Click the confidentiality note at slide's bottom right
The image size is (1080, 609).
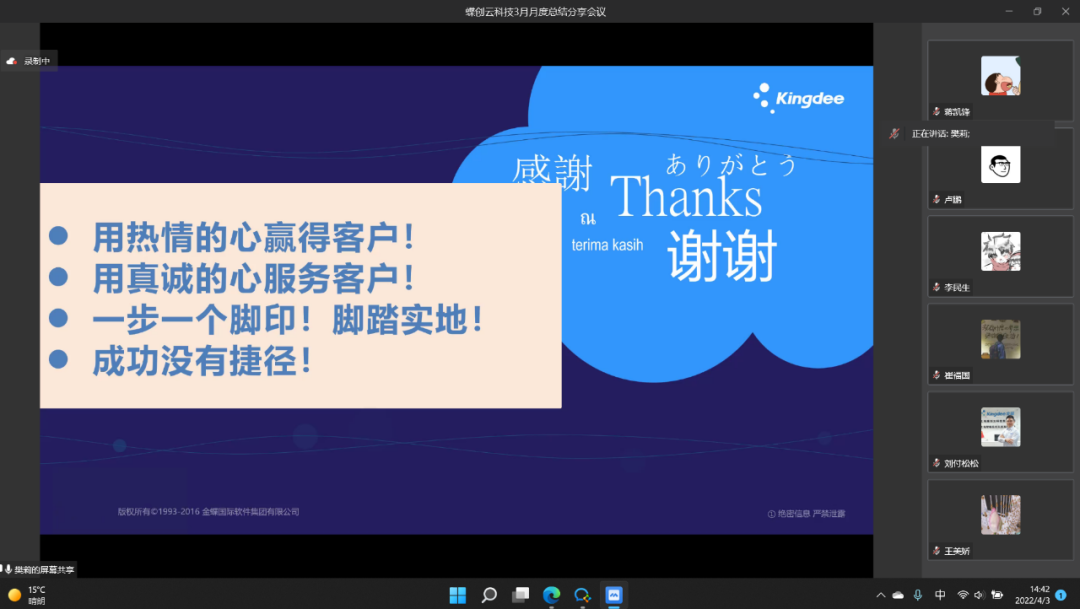pyautogui.click(x=806, y=514)
